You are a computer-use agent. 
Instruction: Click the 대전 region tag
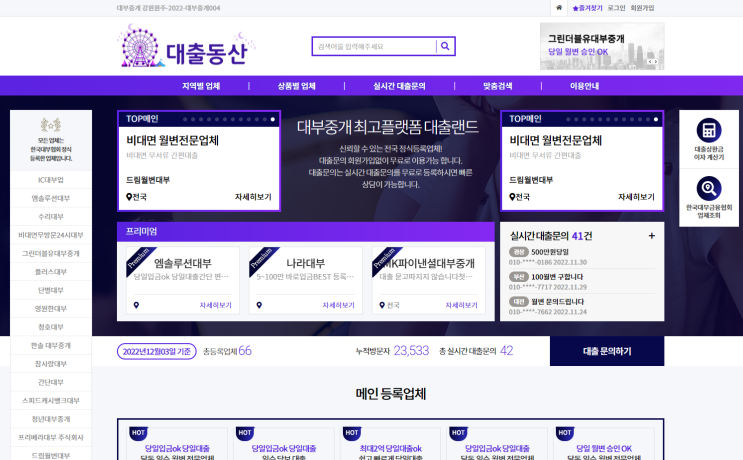pyautogui.click(x=518, y=301)
